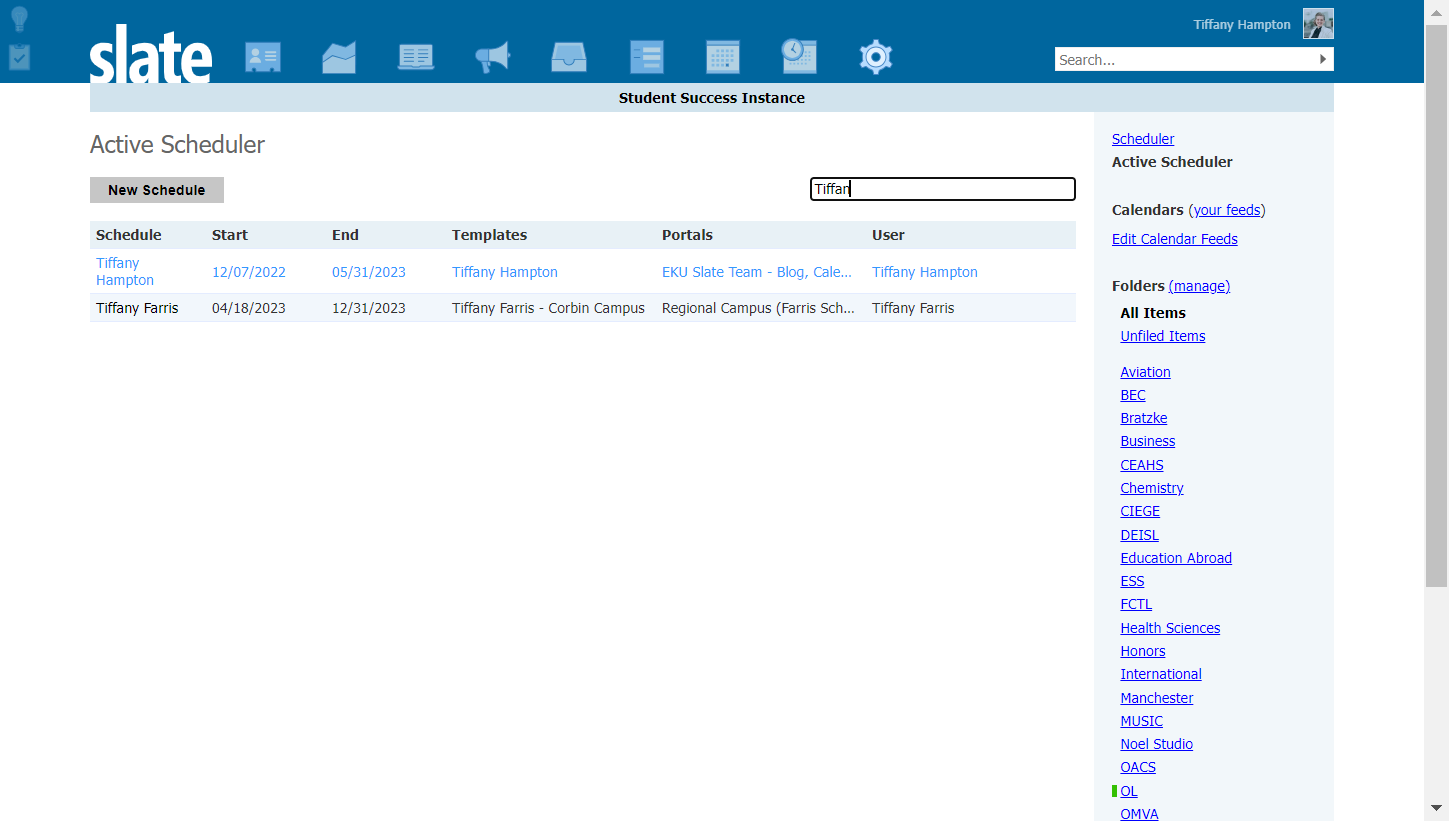
Task: Click the Tiffany Hampton profile photo
Action: click(1318, 24)
